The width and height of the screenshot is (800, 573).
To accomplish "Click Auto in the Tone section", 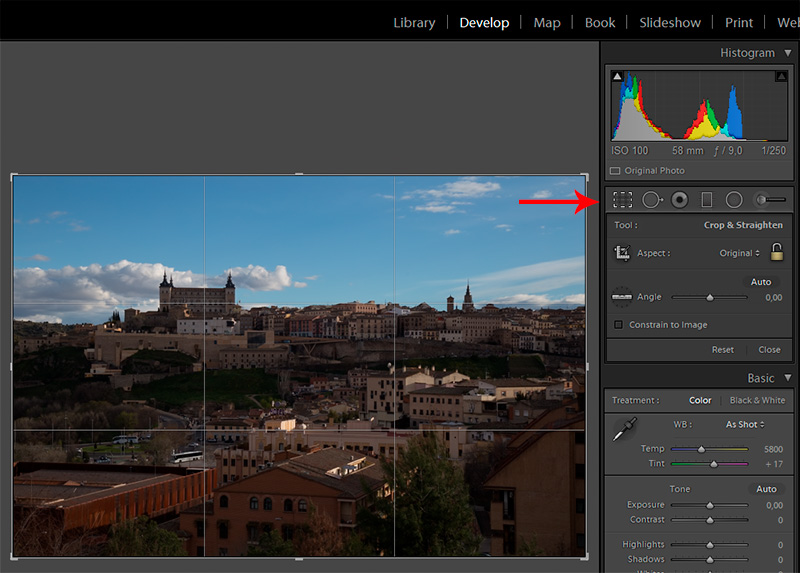I will coord(766,489).
